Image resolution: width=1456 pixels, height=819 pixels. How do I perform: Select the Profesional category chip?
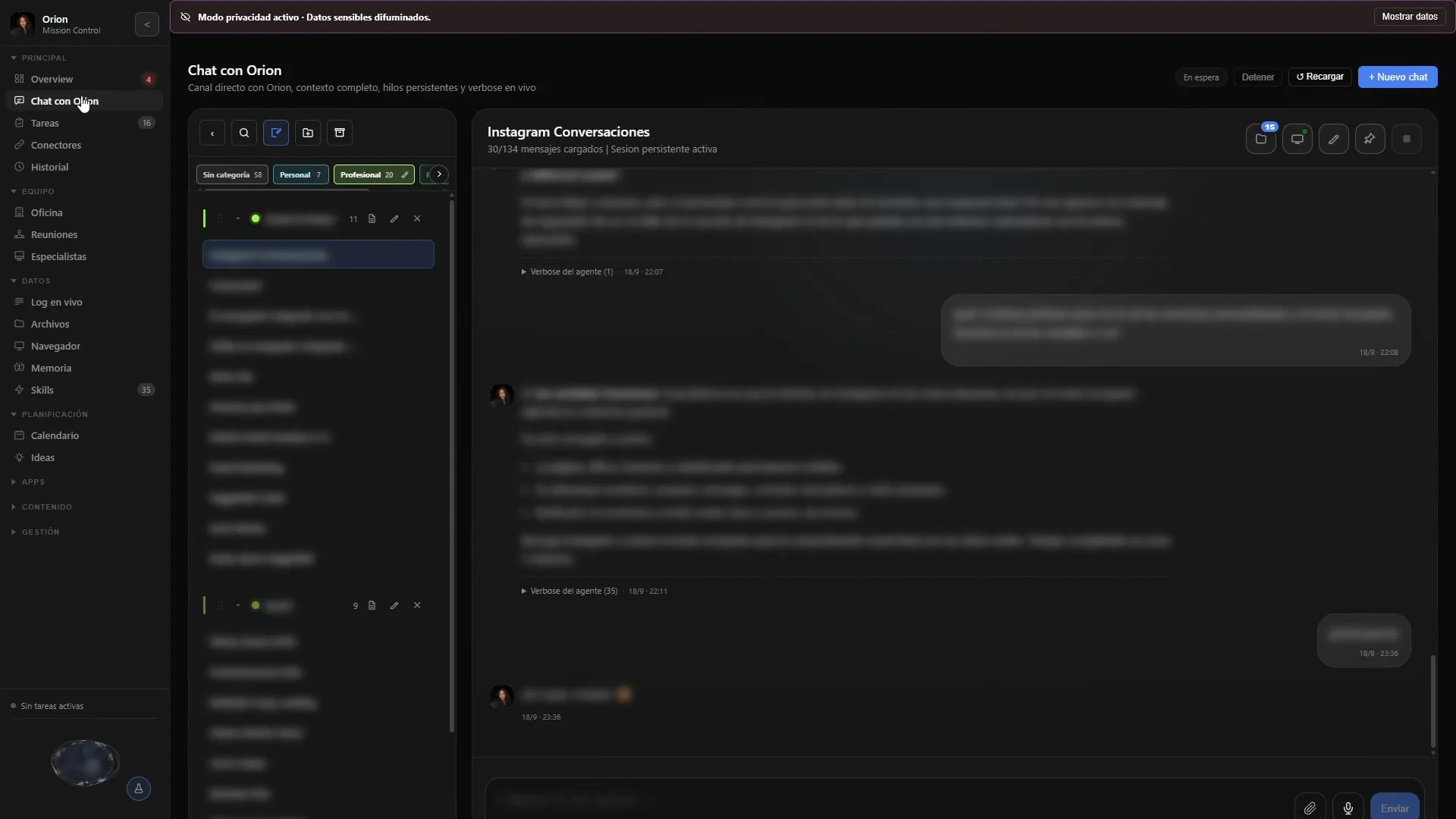[367, 174]
